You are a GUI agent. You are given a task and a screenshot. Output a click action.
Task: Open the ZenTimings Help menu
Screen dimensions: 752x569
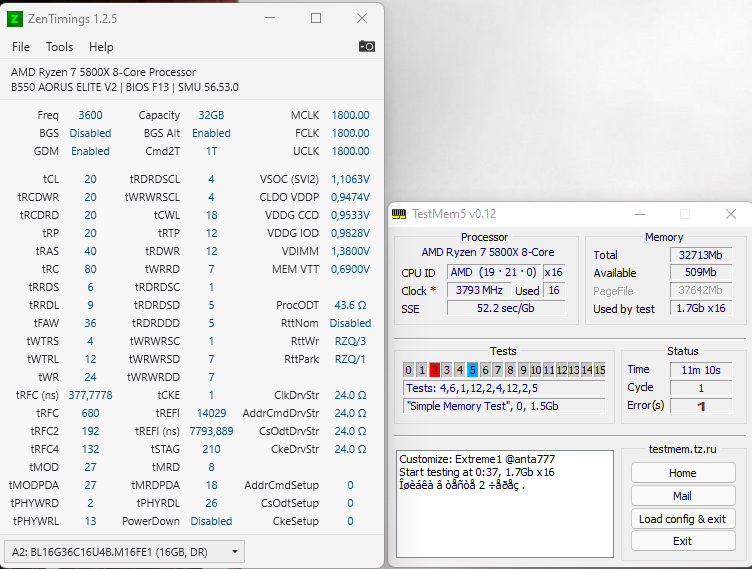pyautogui.click(x=101, y=47)
